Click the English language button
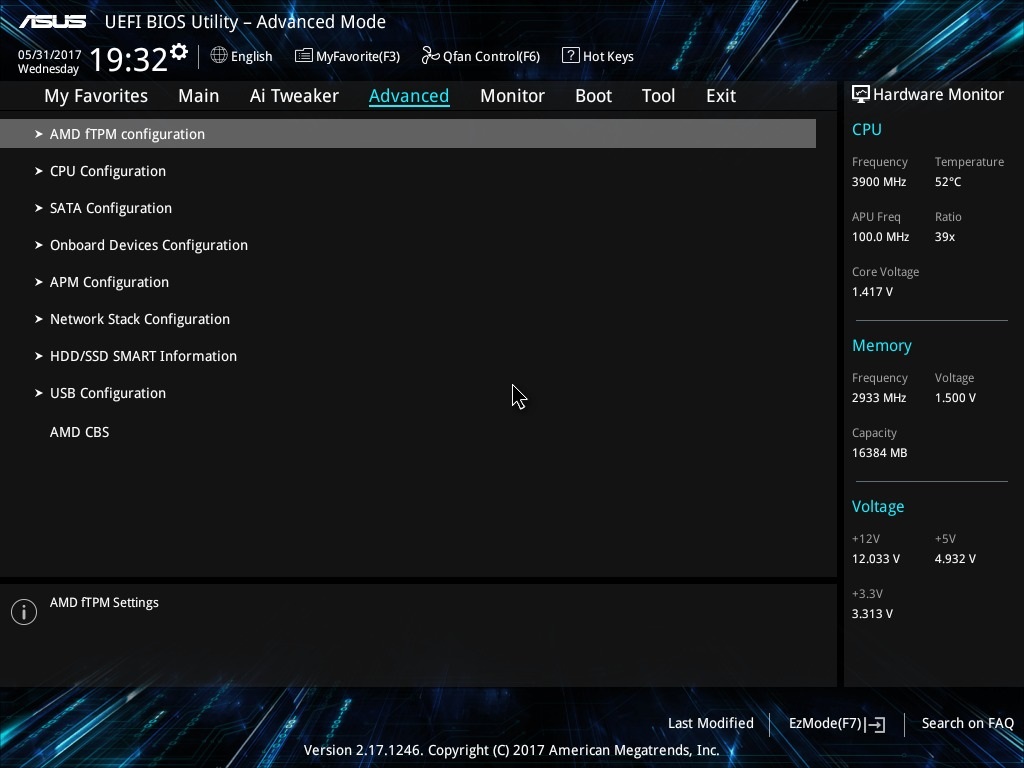Screen dimensions: 1024x768 [x=242, y=56]
